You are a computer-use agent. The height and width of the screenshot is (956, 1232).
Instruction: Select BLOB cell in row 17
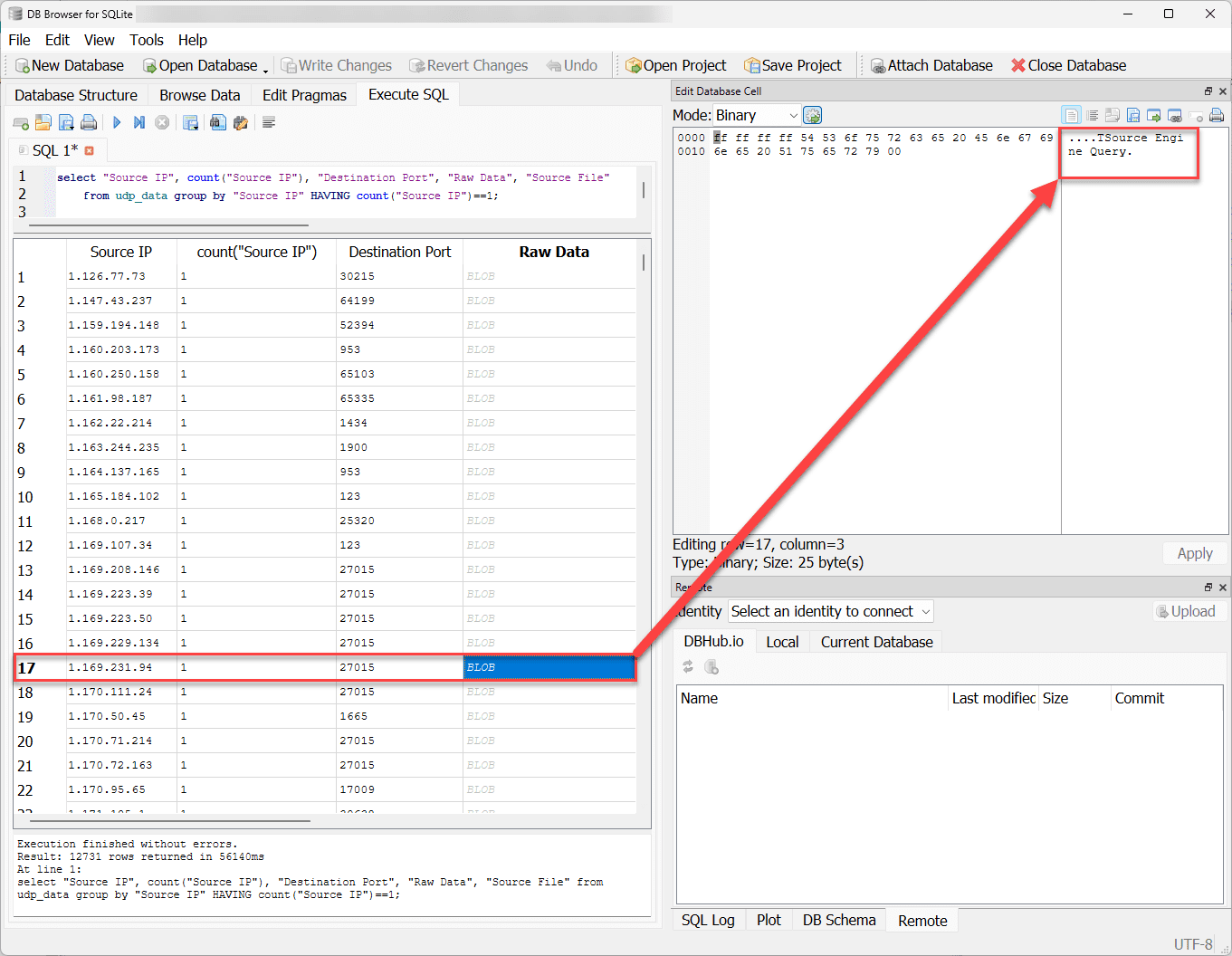[549, 667]
